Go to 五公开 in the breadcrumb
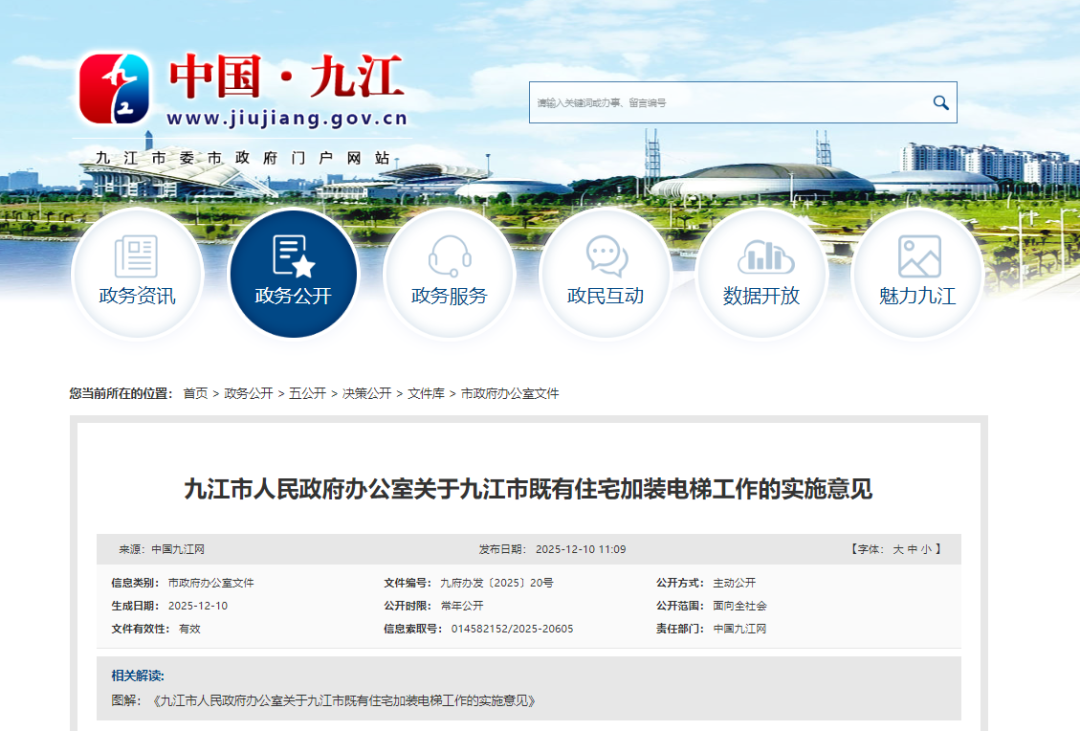The width and height of the screenshot is (1080, 731). coord(307,393)
